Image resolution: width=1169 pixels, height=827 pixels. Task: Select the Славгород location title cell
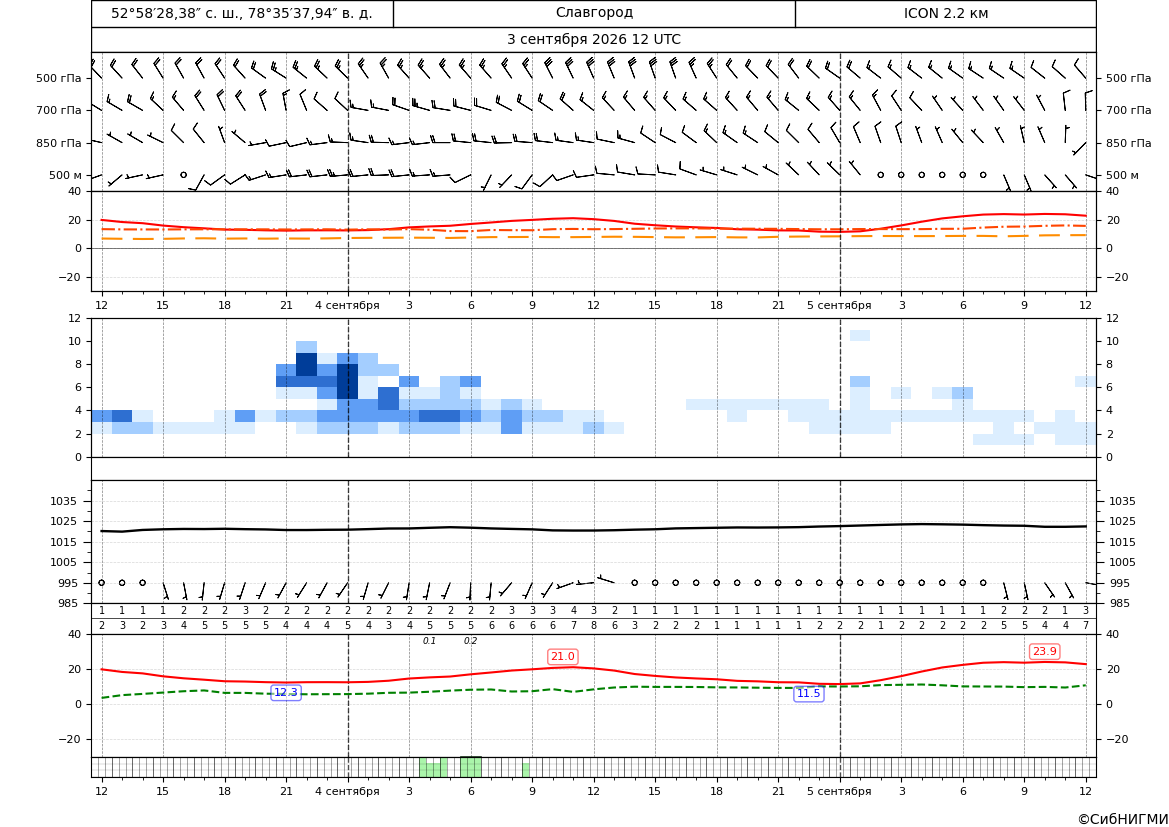[594, 13]
